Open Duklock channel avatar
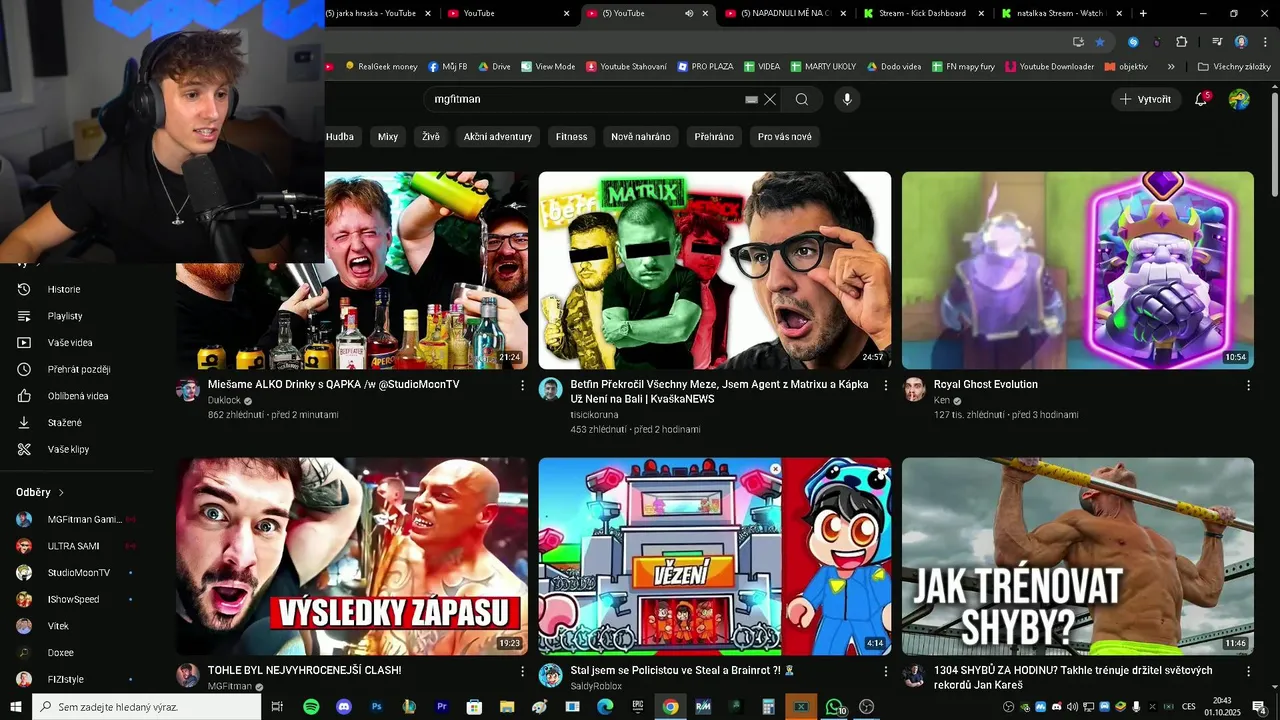 coord(188,390)
